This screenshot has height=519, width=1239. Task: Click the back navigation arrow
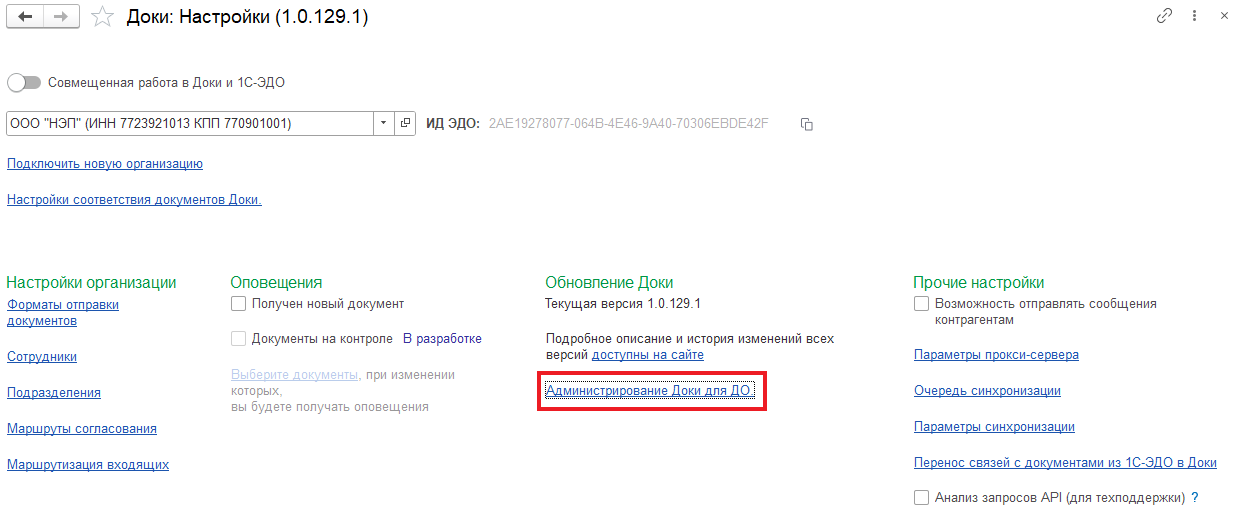[25, 17]
